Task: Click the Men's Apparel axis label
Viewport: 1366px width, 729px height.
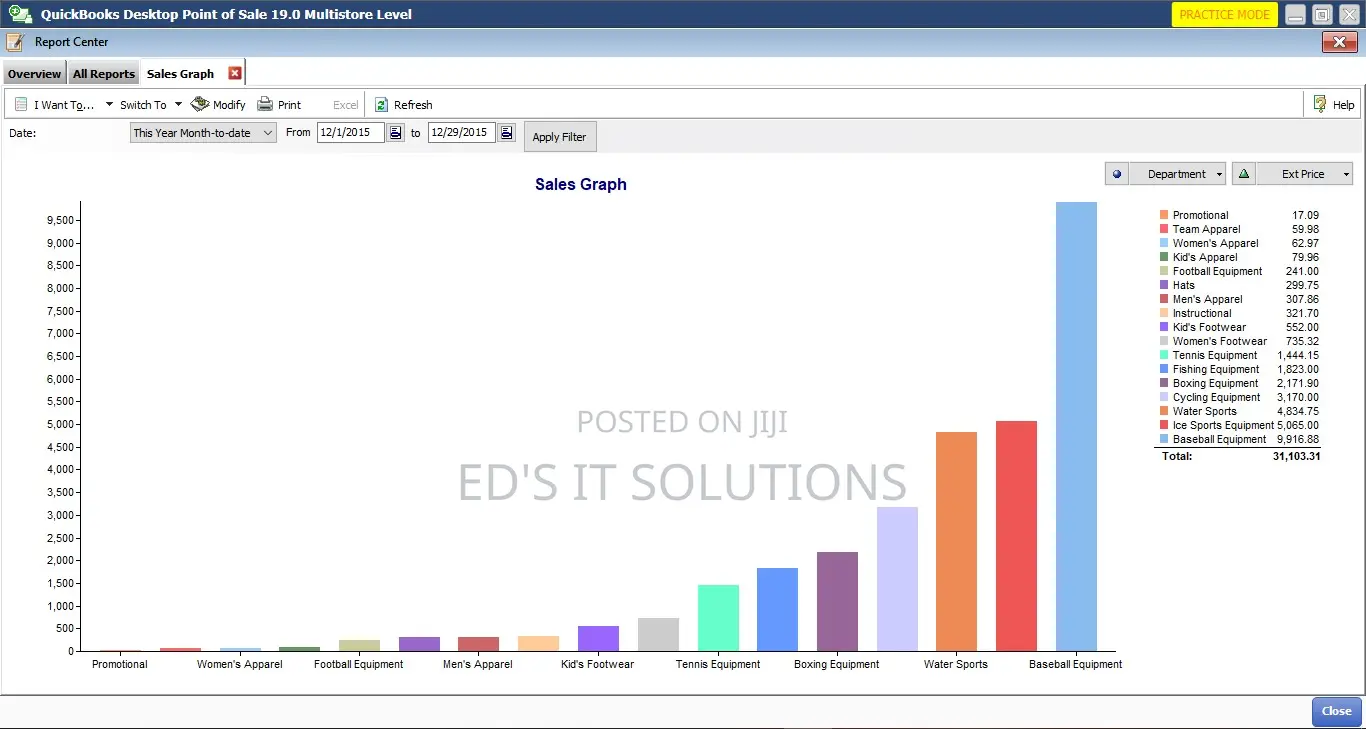Action: pyautogui.click(x=478, y=664)
